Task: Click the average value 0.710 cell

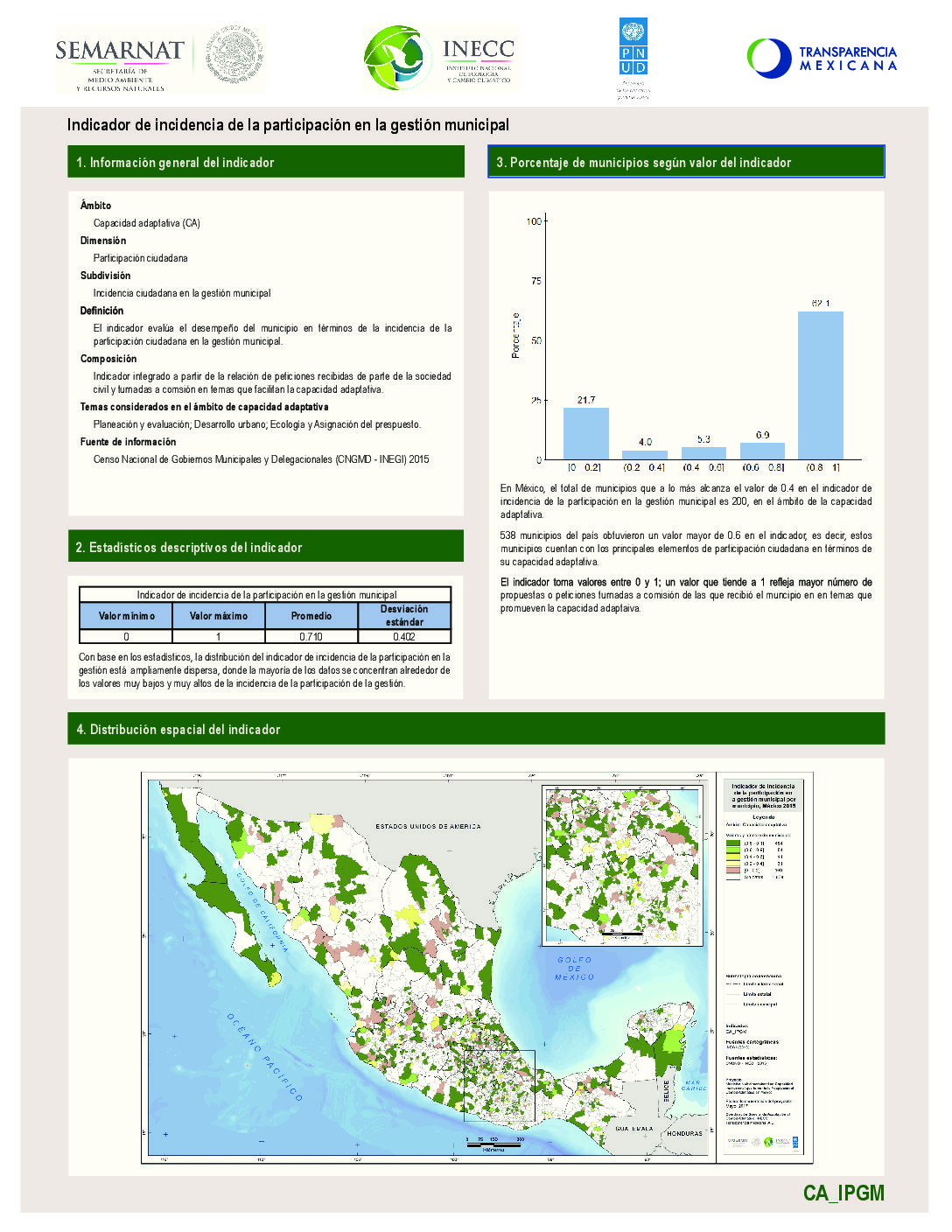Action: pos(311,637)
